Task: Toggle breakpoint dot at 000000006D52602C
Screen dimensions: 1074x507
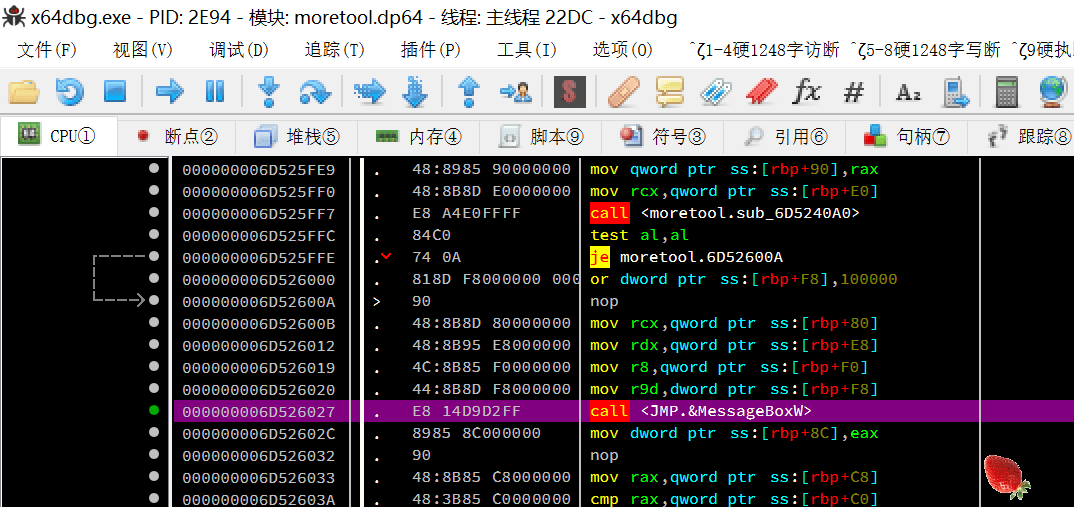Action: pos(154,432)
